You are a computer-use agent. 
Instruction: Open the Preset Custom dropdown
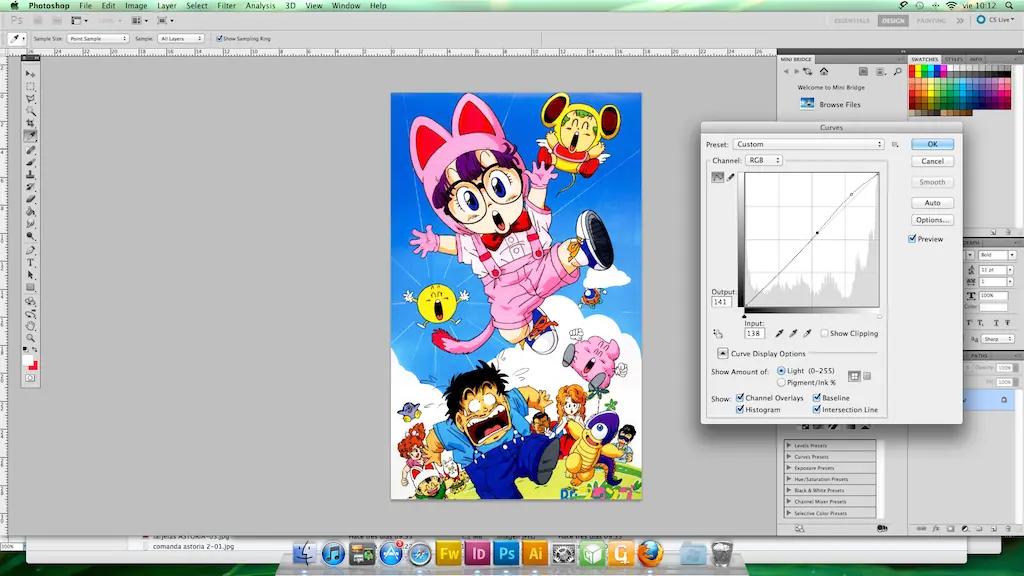[x=808, y=144]
